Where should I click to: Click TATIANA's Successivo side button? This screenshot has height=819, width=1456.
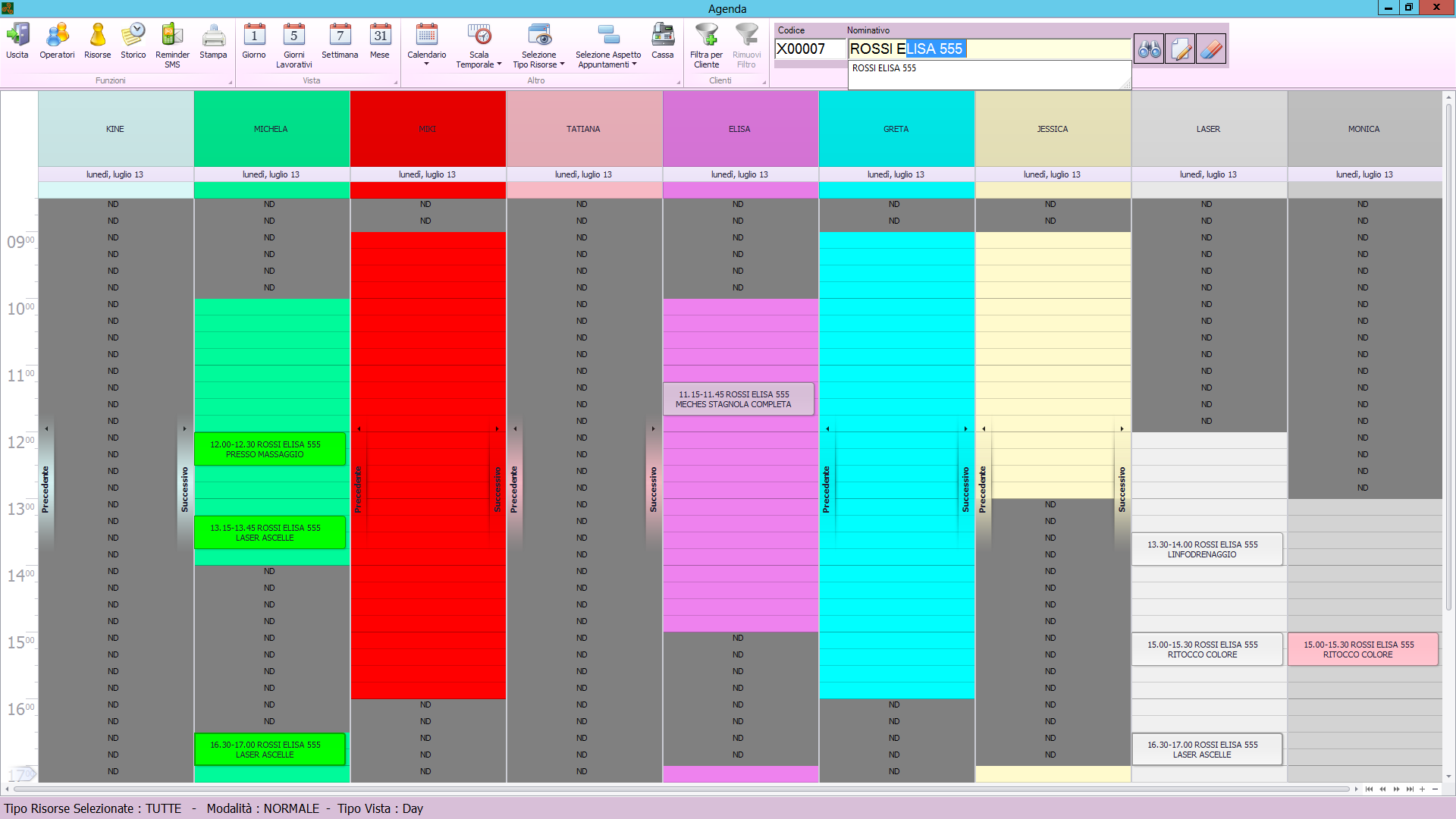click(653, 489)
